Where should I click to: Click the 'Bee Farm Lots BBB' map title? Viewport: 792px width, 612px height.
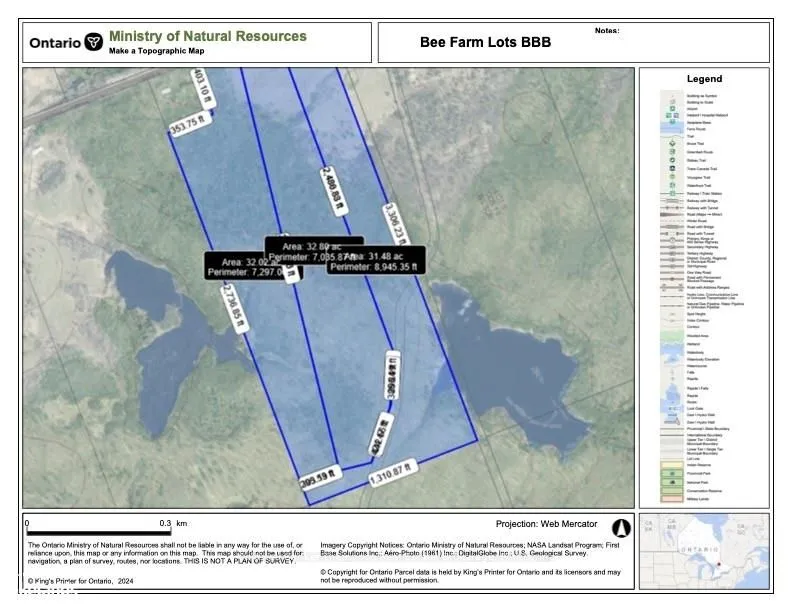(485, 43)
